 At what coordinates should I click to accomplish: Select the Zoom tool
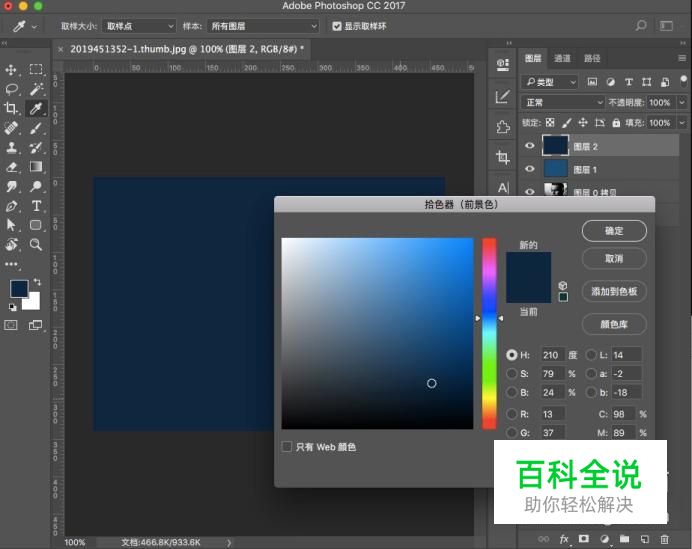click(36, 244)
